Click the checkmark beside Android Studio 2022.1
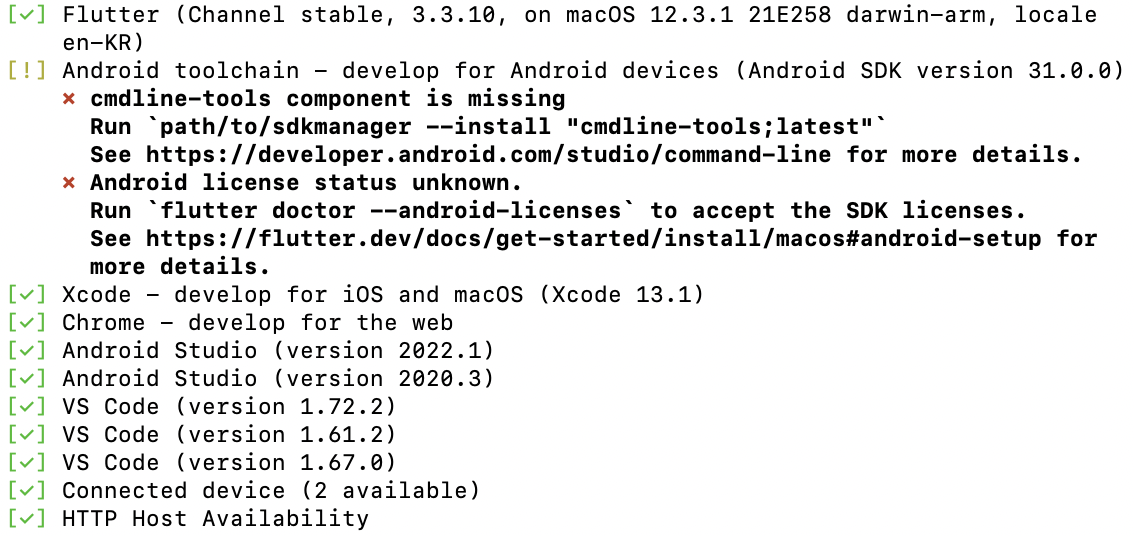Image resolution: width=1134 pixels, height=536 pixels. (27, 351)
